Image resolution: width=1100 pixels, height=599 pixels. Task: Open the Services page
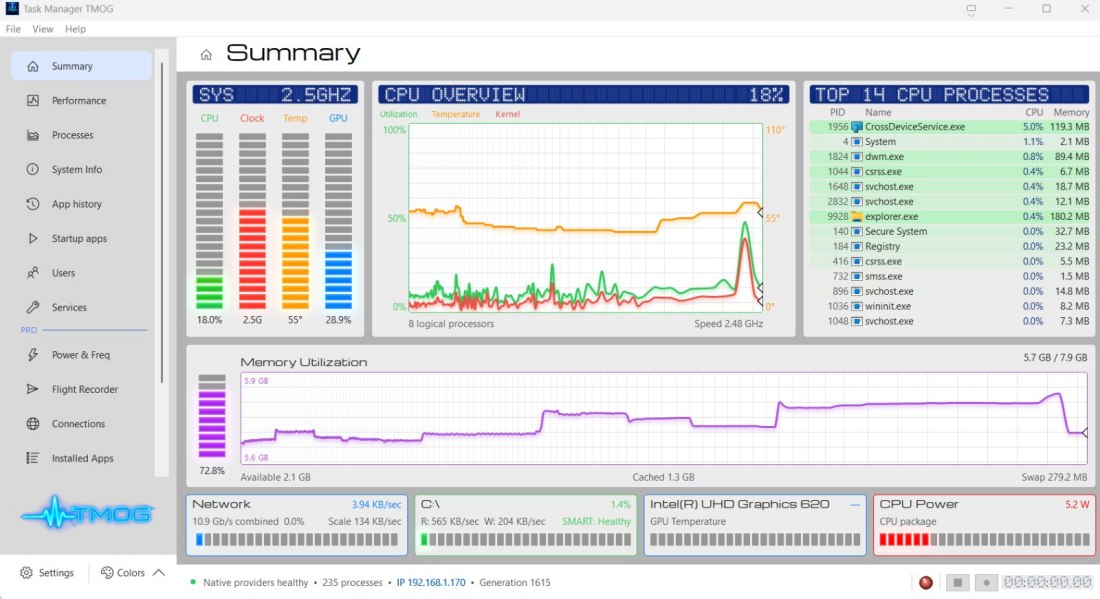81,307
